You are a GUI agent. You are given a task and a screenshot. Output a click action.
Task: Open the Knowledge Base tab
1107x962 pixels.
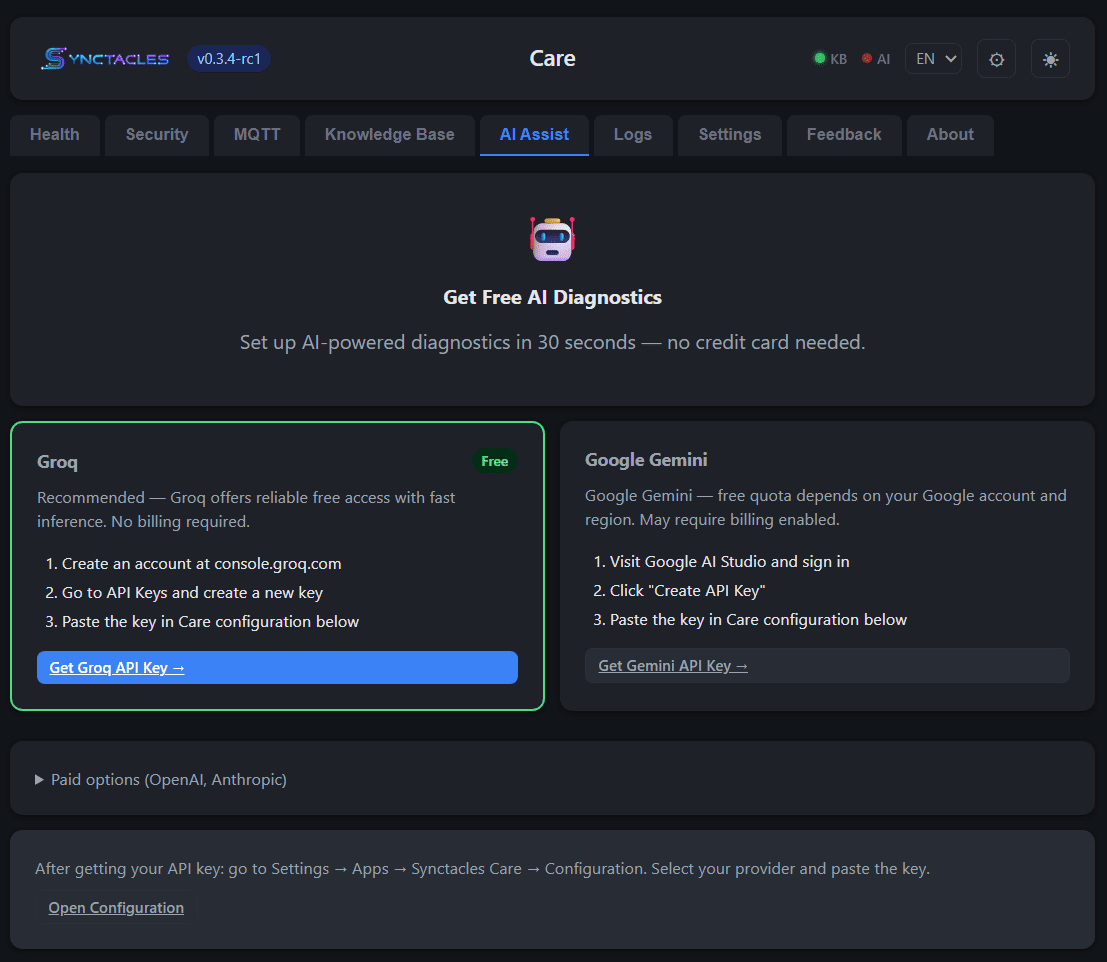pos(389,135)
